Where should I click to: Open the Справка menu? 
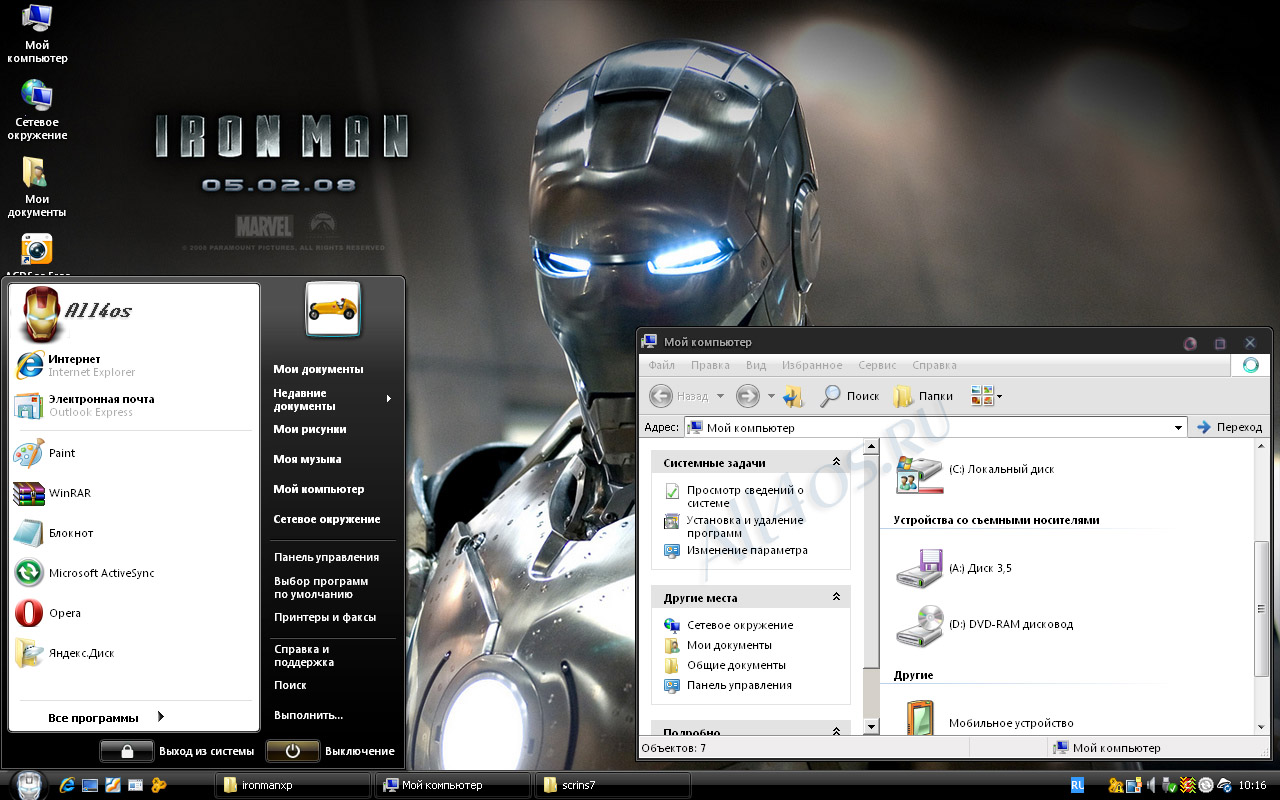(x=934, y=365)
